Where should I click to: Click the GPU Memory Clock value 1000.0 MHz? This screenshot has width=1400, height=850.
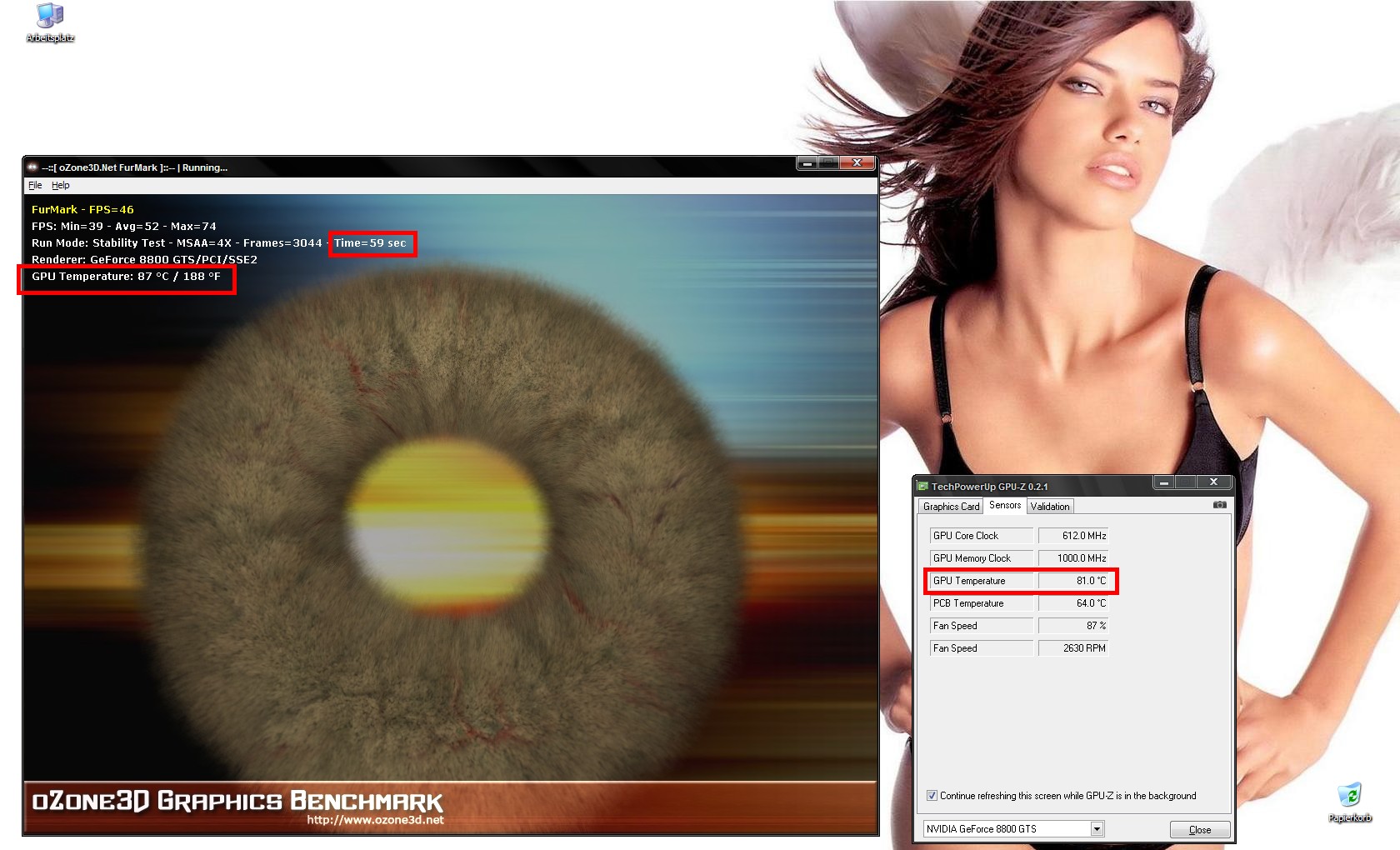tap(1073, 558)
